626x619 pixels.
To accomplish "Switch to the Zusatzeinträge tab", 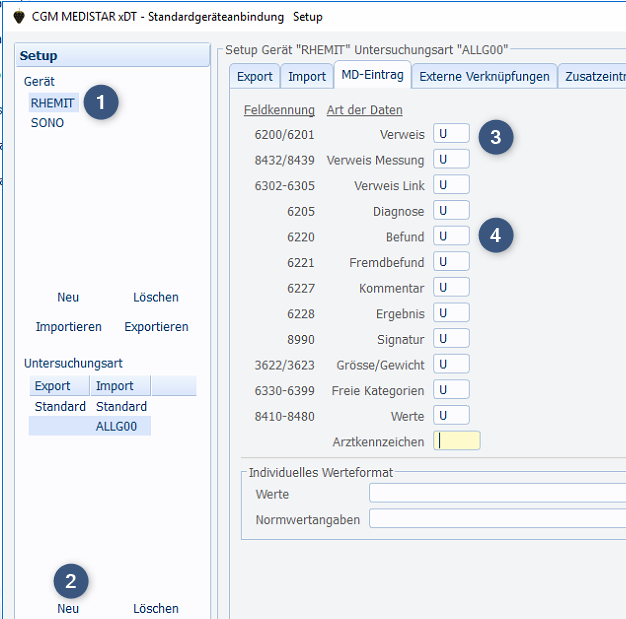I will (x=595, y=76).
